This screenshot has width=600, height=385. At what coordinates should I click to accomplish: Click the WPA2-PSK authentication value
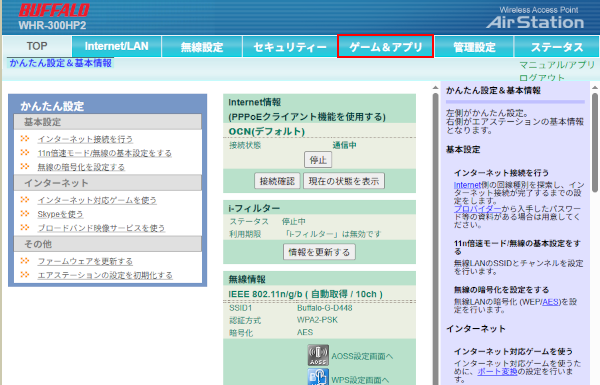(317, 320)
